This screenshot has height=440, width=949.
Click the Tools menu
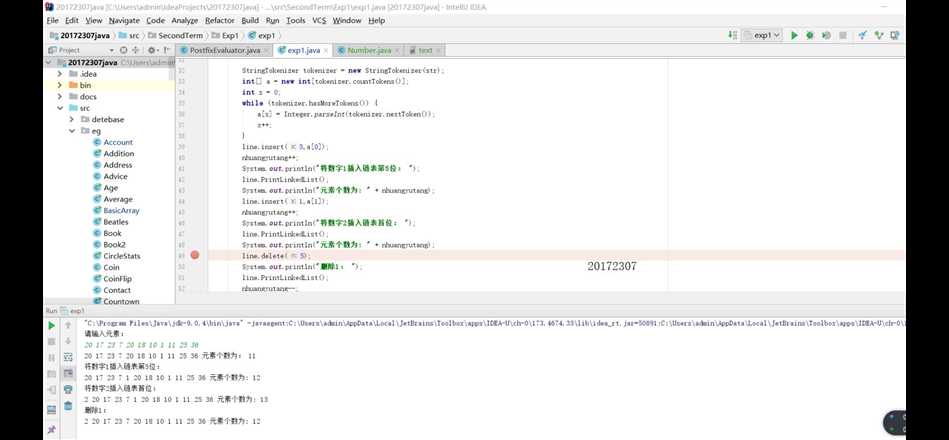click(x=296, y=21)
